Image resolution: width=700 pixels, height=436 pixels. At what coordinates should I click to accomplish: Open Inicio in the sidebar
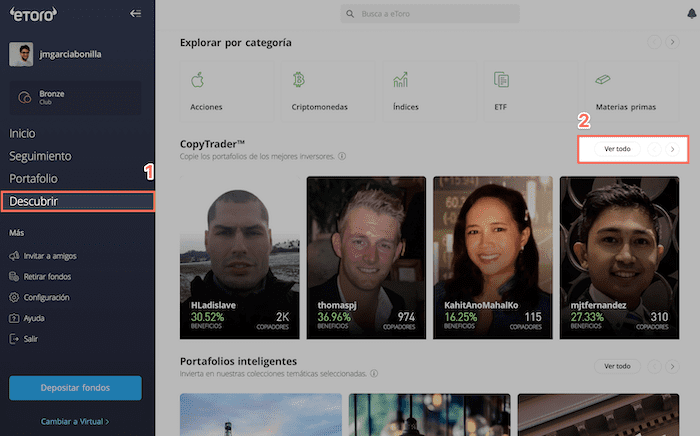(x=22, y=133)
